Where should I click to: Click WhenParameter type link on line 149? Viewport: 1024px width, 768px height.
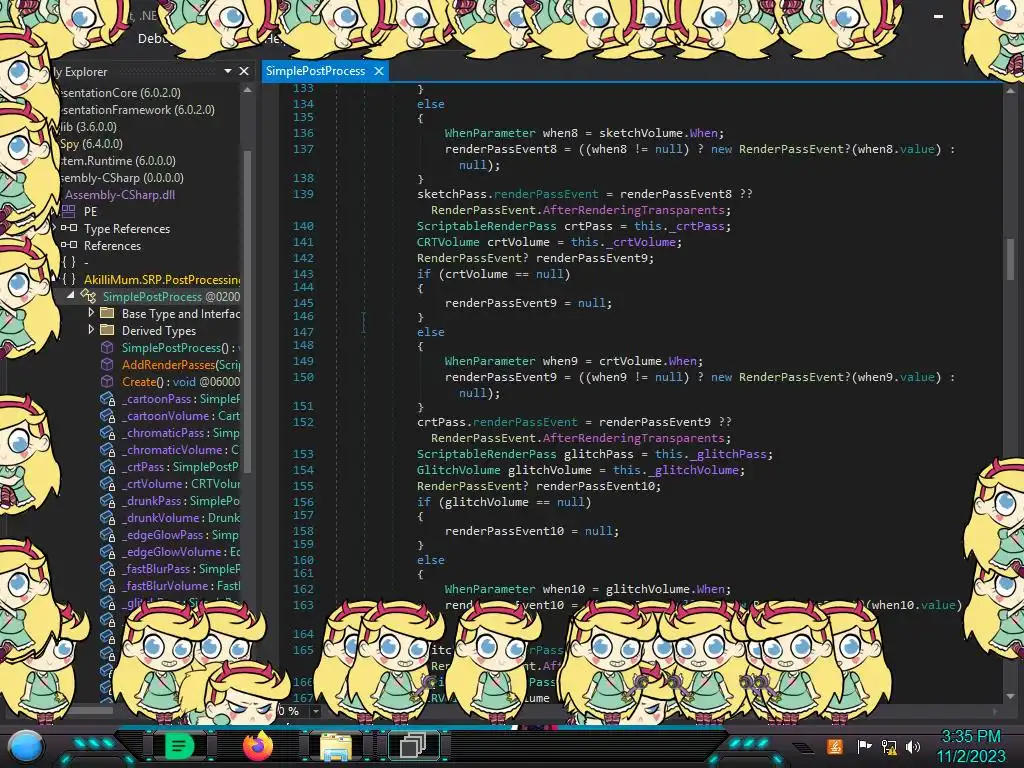(490, 360)
